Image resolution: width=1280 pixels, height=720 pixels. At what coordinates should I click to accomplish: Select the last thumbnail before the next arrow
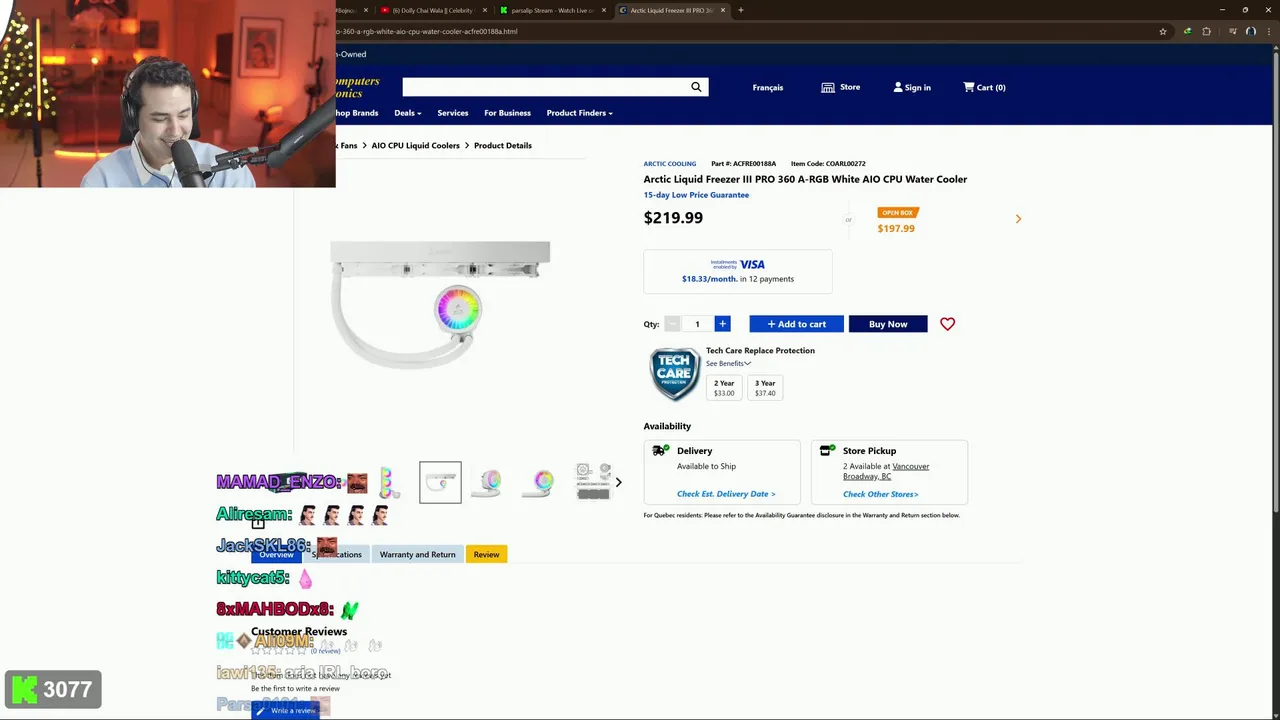[x=593, y=482]
